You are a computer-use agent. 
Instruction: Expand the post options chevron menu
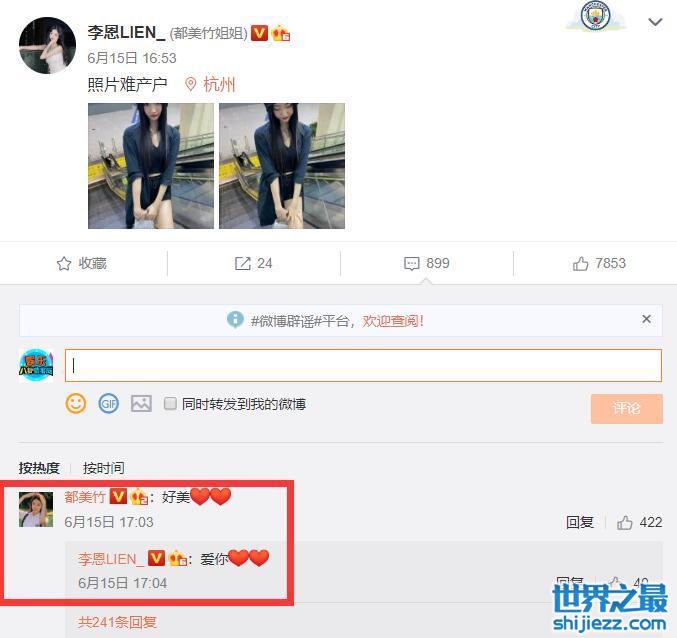click(655, 22)
